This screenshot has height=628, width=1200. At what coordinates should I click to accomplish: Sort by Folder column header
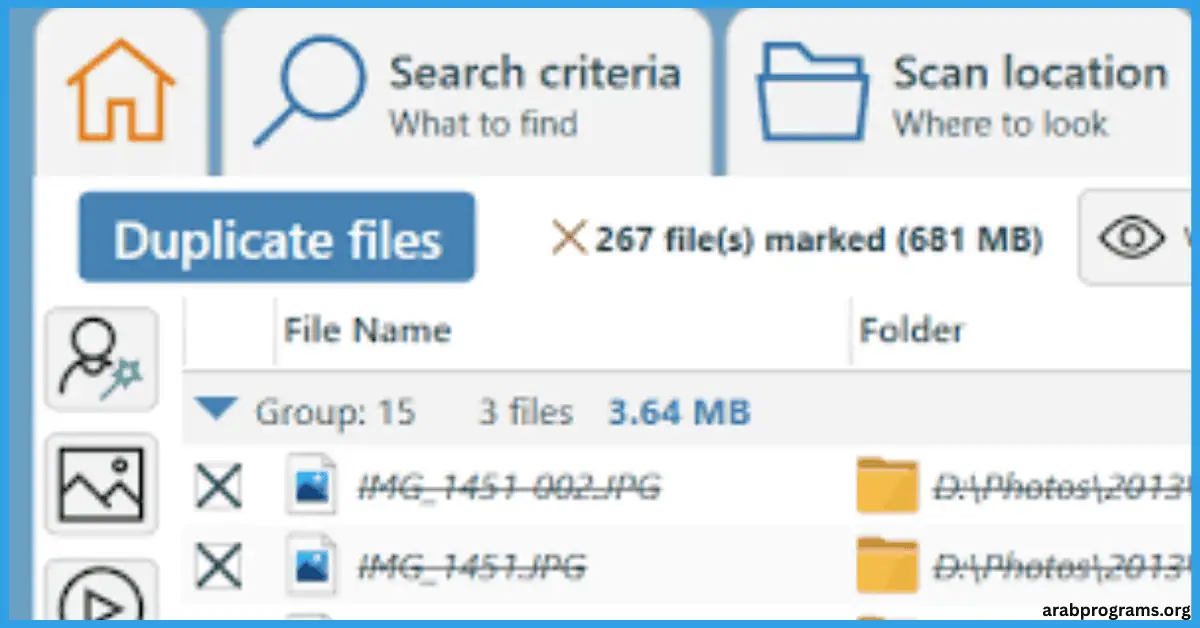(x=912, y=331)
